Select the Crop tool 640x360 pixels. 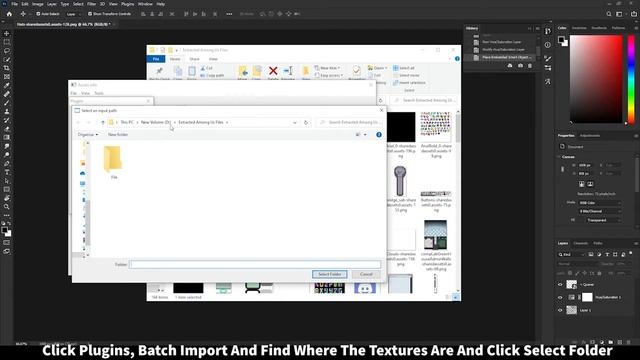(7, 68)
